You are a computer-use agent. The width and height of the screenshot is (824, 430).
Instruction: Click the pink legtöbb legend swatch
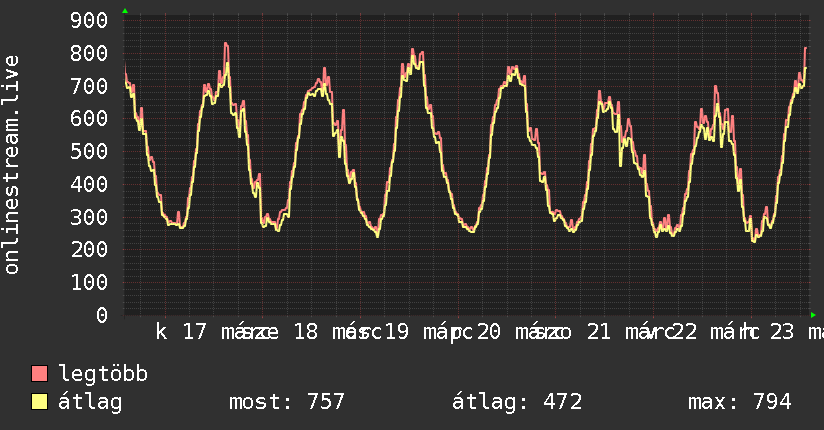(x=39, y=374)
